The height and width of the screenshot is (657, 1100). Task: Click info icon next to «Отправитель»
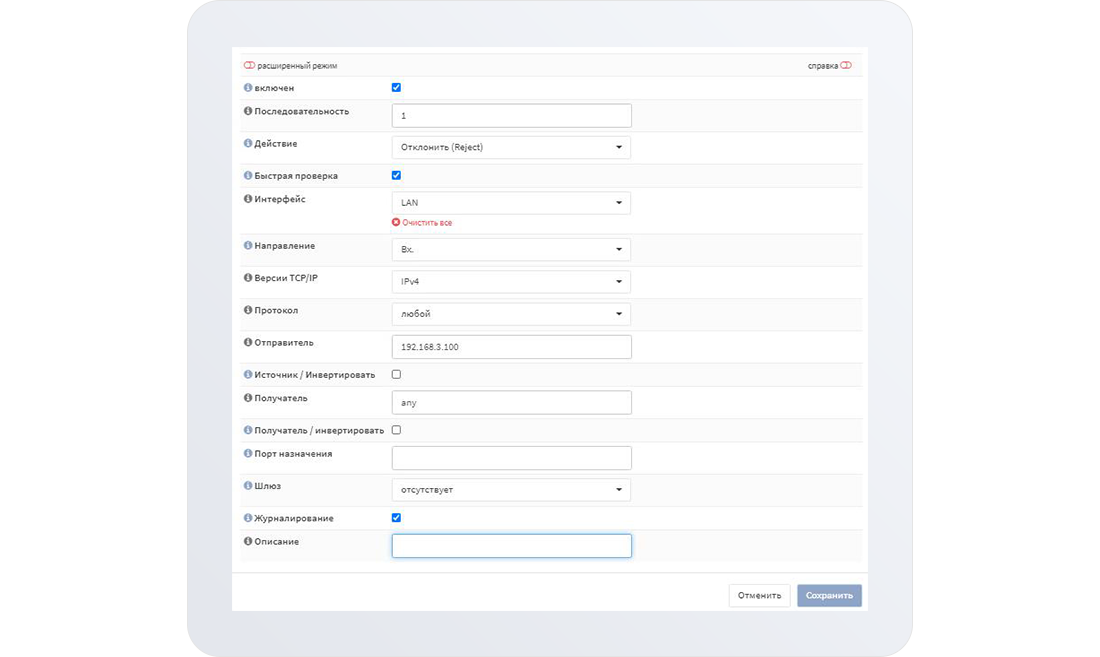pos(248,342)
